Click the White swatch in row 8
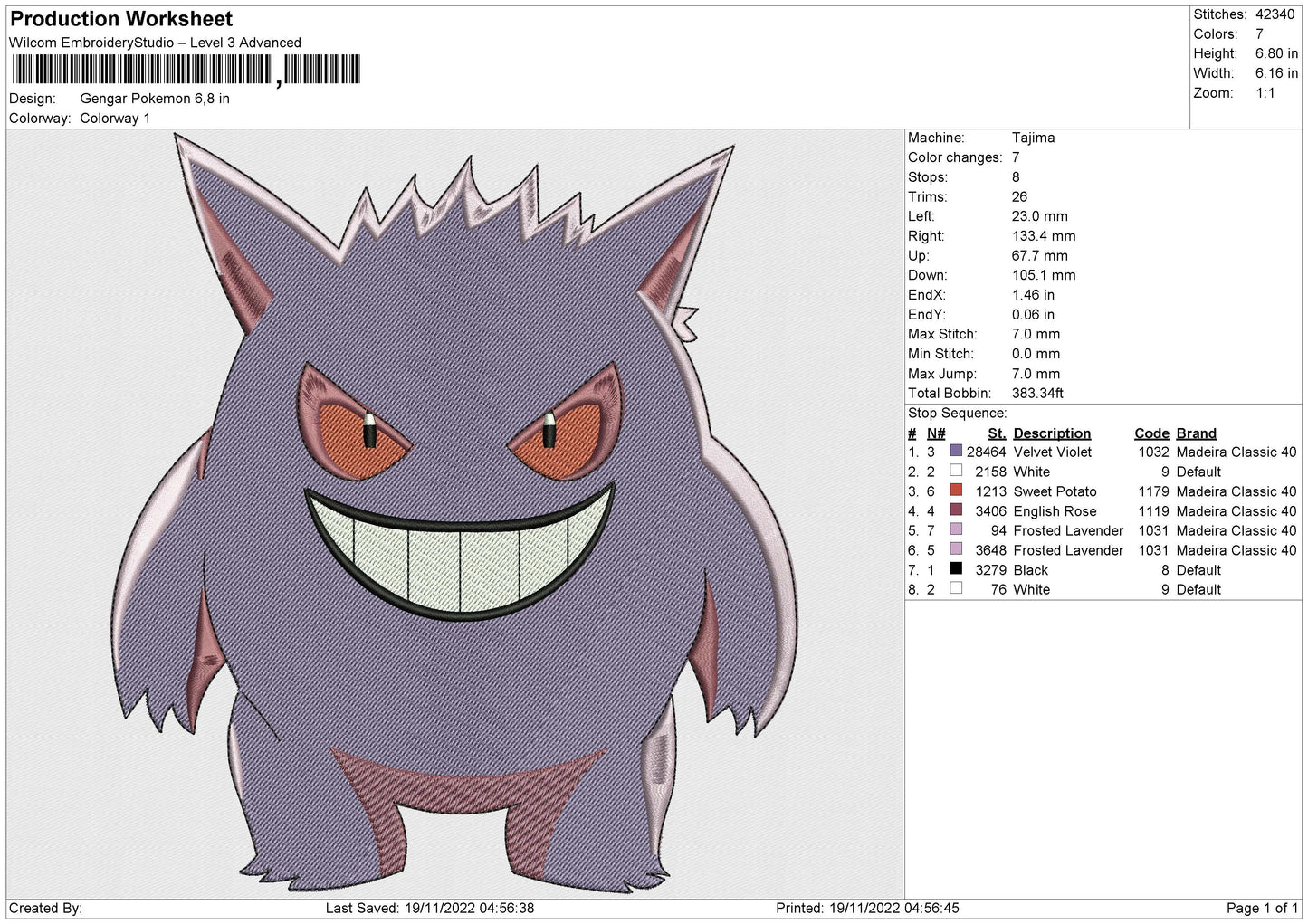 pyautogui.click(x=956, y=589)
